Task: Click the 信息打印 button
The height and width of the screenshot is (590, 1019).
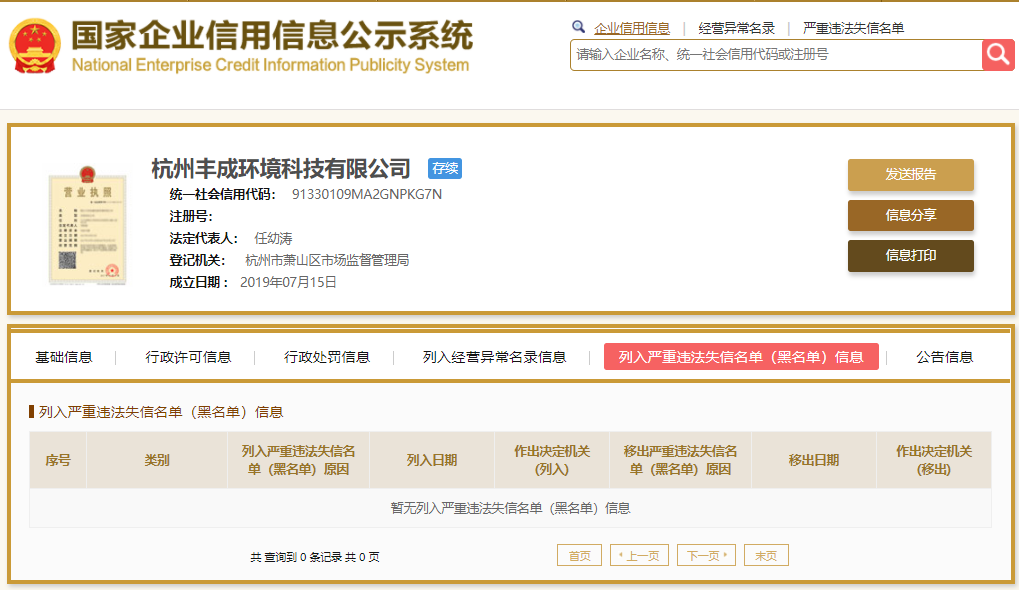Action: 910,255
